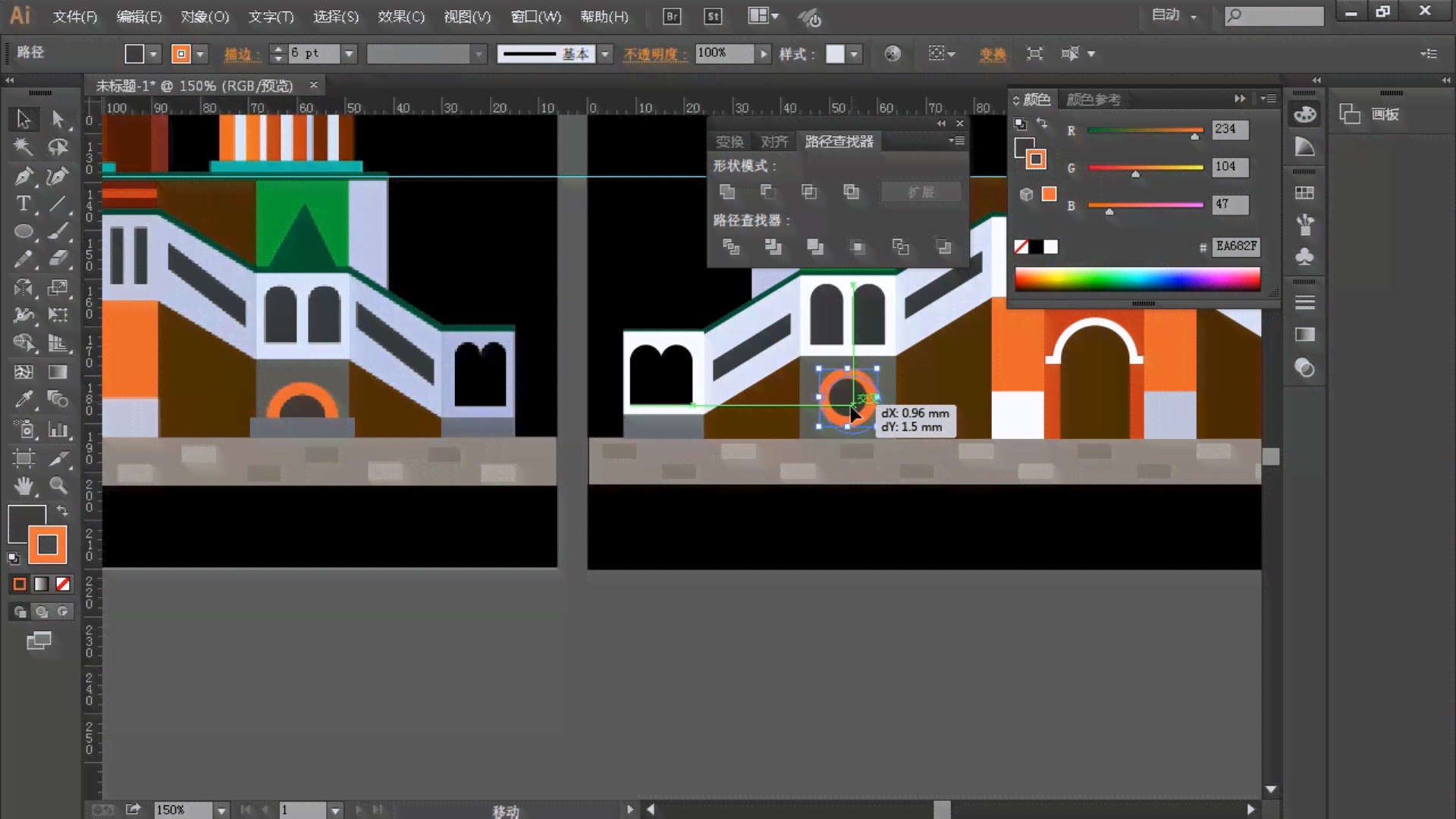Screen dimensions: 1456x819
Task: Click the 路径查找器 tab
Action: [838, 141]
